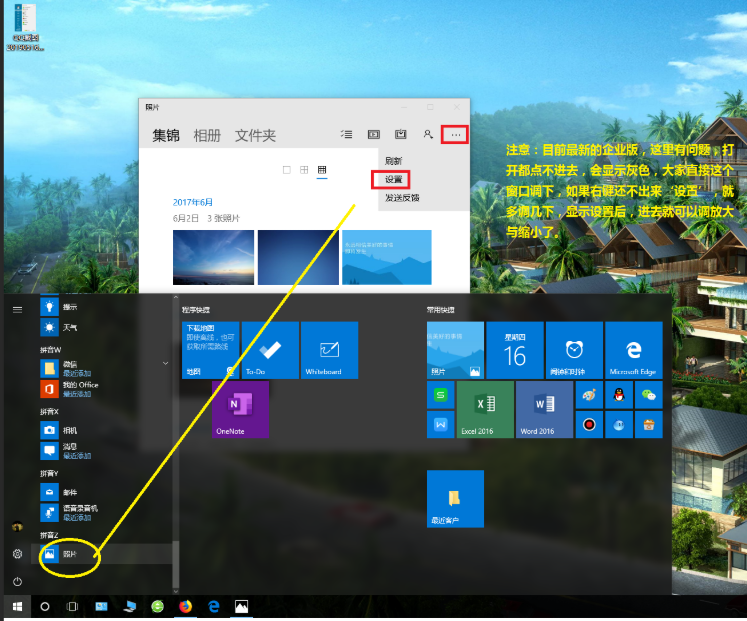The width and height of the screenshot is (747, 621).
Task: Open the green WPS Spreadsheets S tile
Action: 441,395
